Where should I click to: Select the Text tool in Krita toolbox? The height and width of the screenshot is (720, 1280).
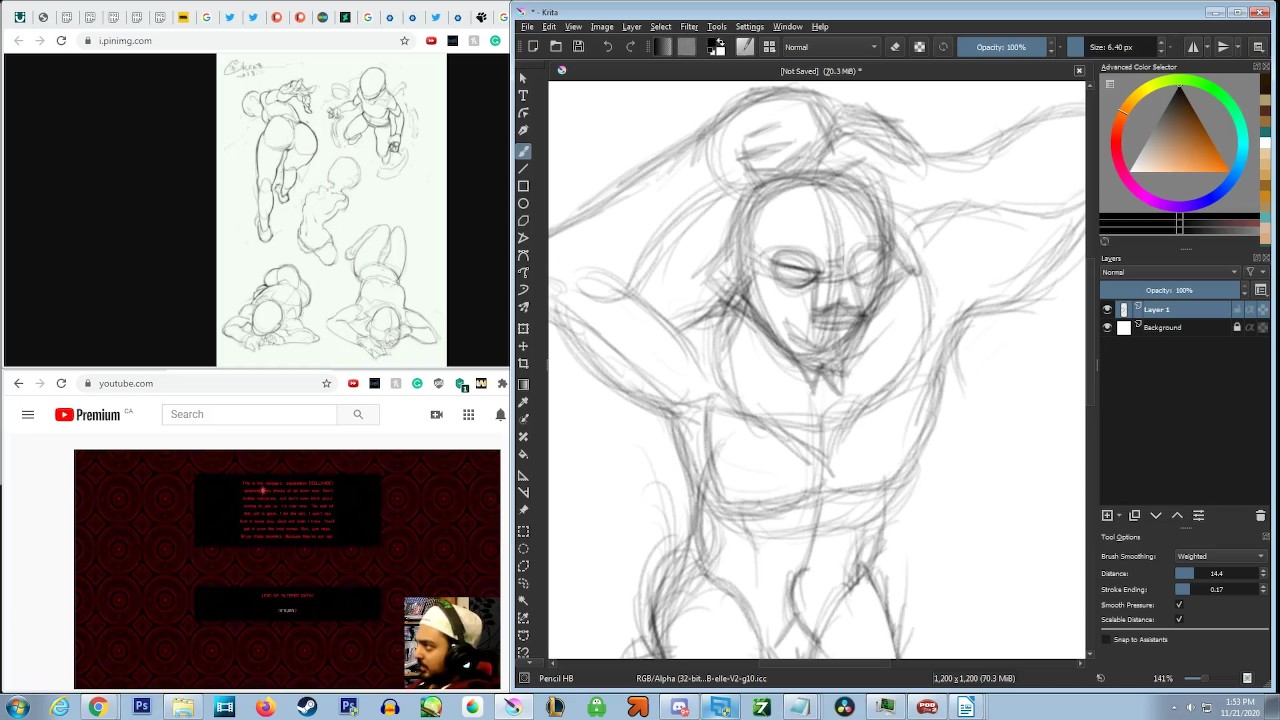(523, 95)
